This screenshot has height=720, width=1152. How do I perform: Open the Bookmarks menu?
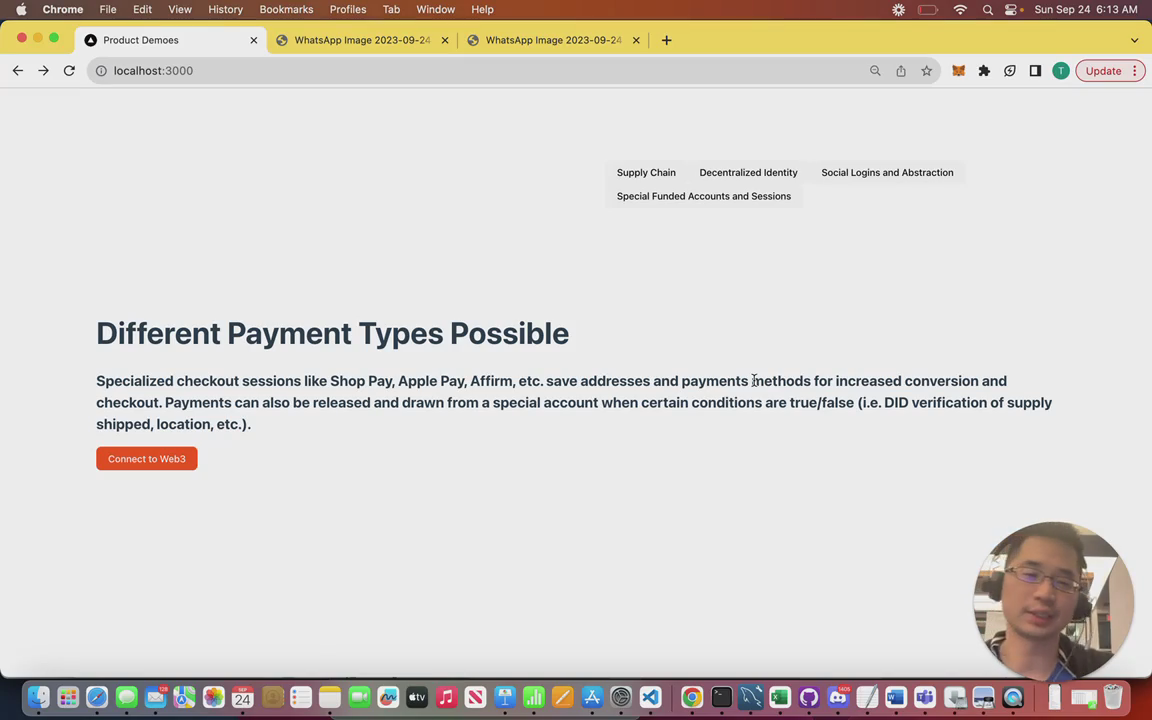coord(287,10)
